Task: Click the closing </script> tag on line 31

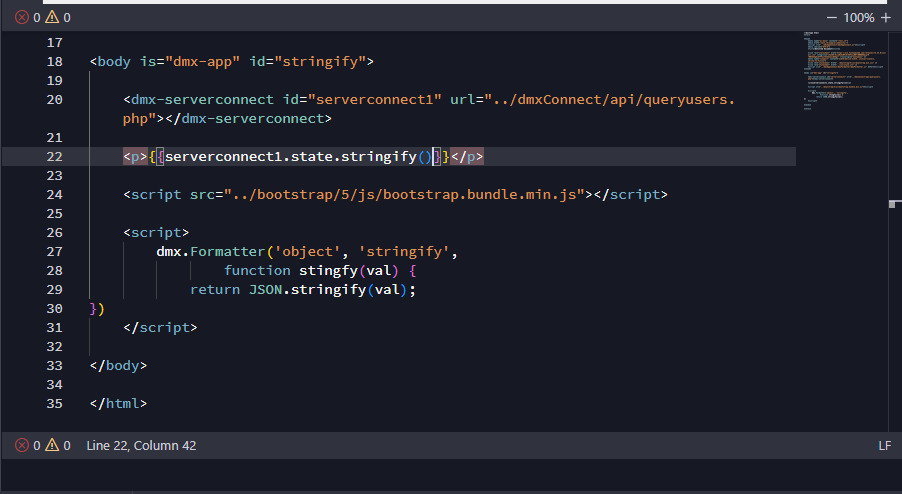Action: pyautogui.click(x=160, y=327)
